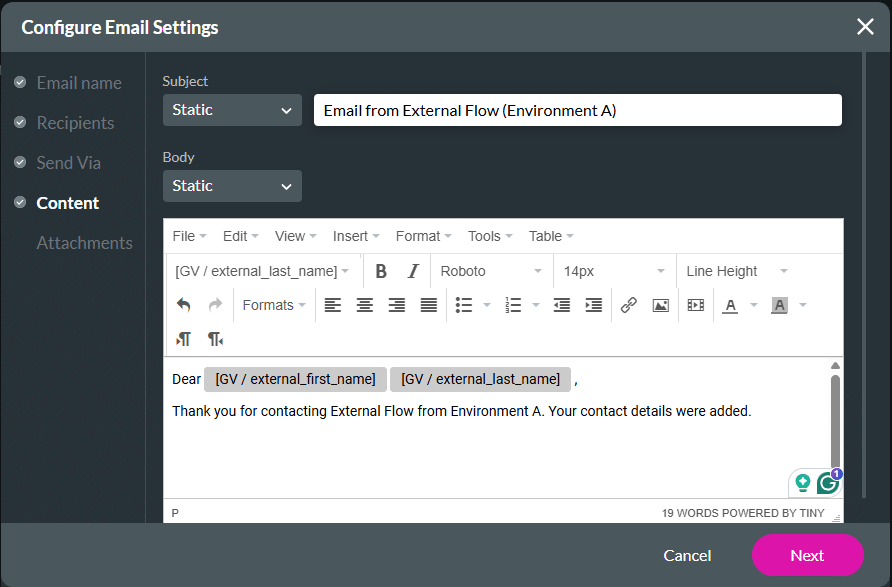Toggle bulleted list formatting
The width and height of the screenshot is (892, 587).
tap(465, 305)
